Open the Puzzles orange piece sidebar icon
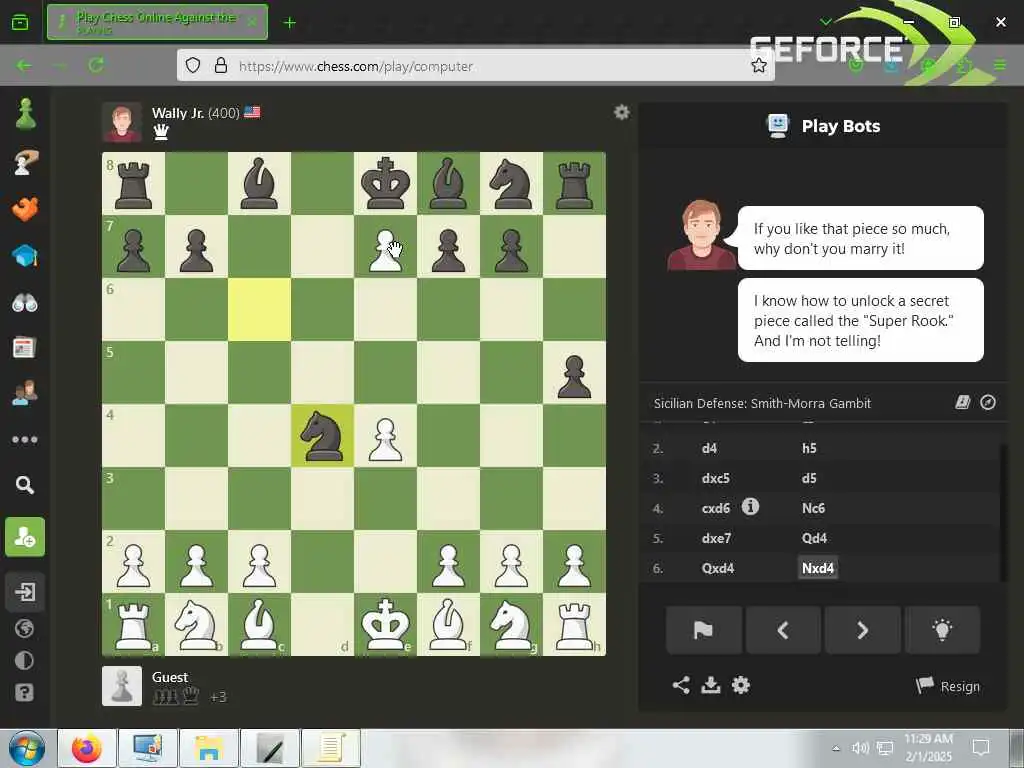Screen dimensions: 1024x768 (25, 209)
